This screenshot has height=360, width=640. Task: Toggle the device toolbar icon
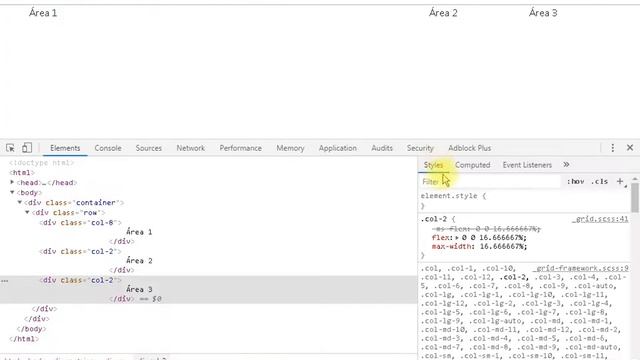tap(27, 148)
